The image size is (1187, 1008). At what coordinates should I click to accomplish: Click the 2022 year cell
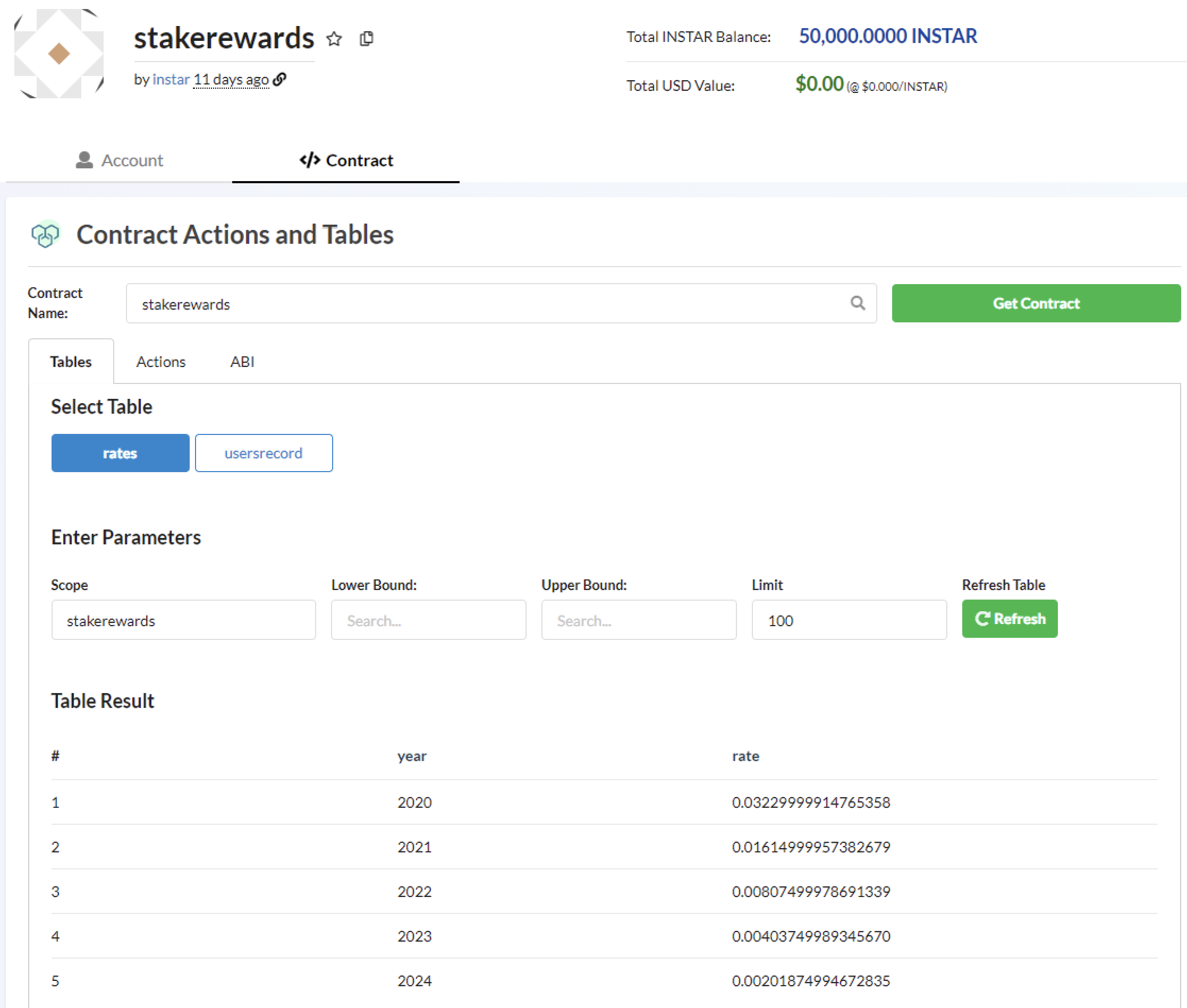(x=414, y=892)
